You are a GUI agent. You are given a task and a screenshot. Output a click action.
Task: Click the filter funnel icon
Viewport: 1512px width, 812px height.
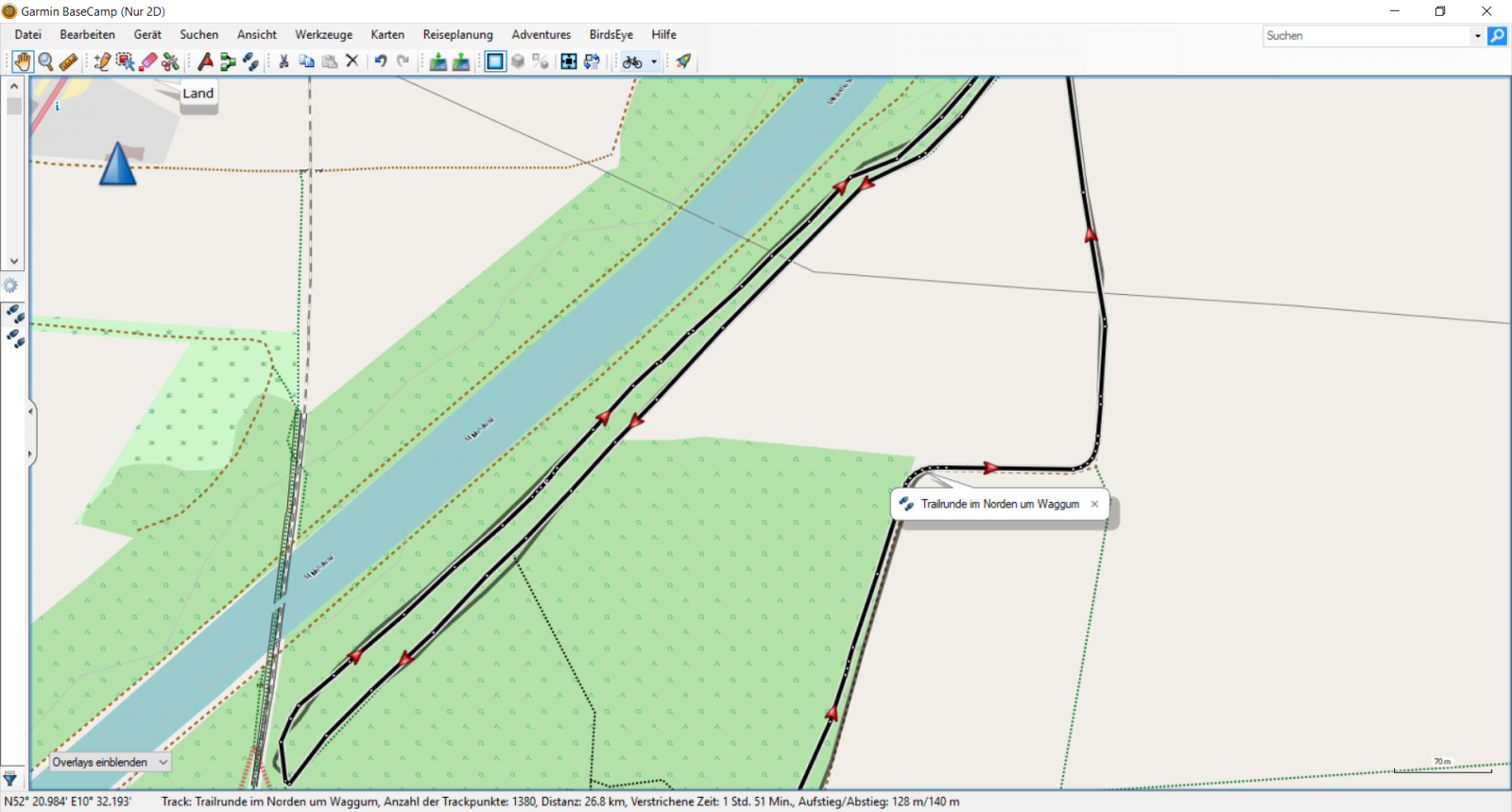click(x=9, y=780)
